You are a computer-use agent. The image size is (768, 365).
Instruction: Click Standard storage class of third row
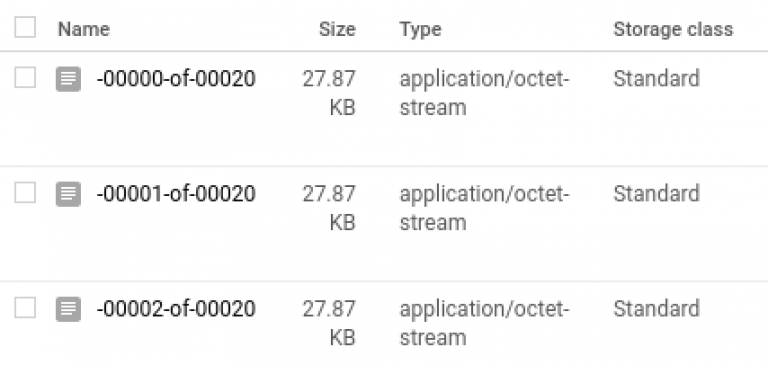656,309
